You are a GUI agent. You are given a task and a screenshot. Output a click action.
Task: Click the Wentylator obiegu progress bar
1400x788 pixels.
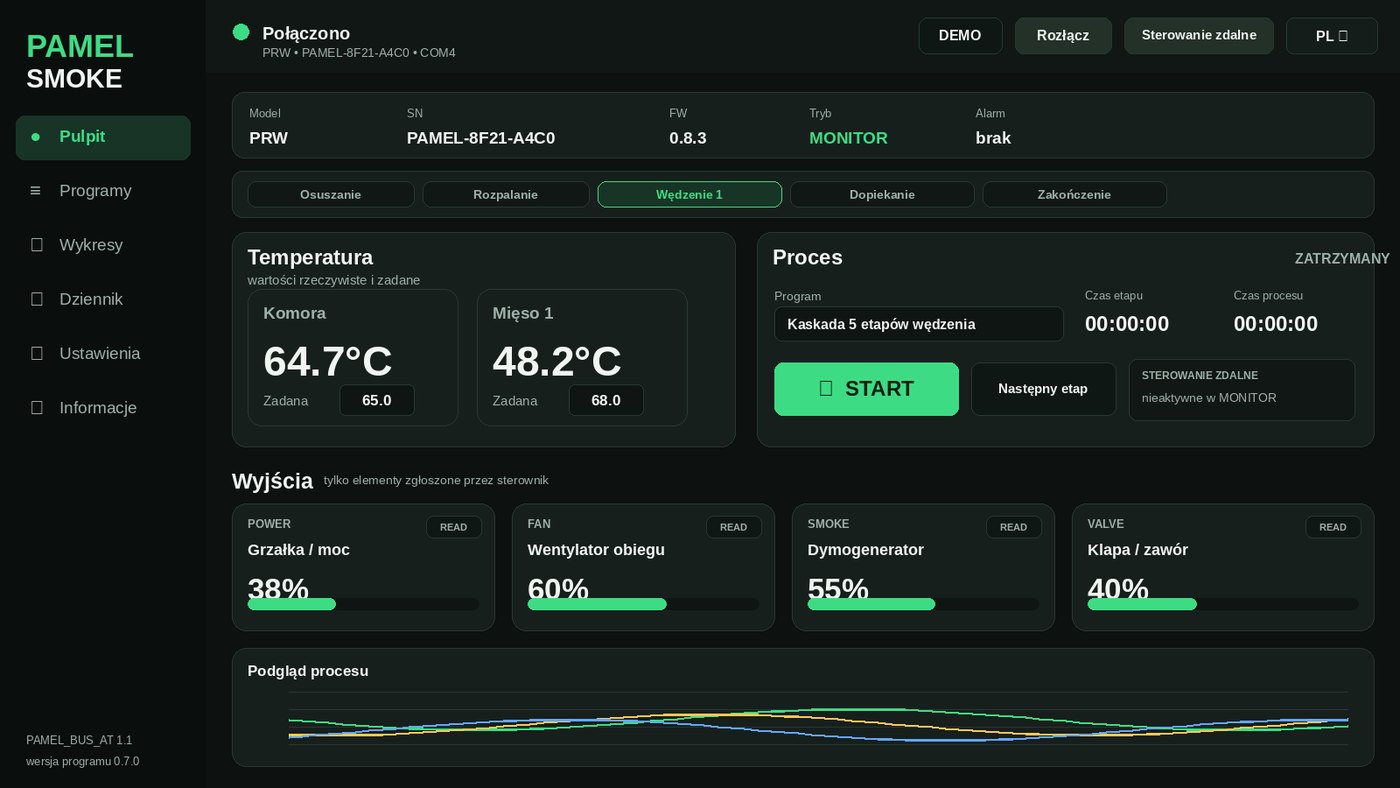tap(644, 604)
